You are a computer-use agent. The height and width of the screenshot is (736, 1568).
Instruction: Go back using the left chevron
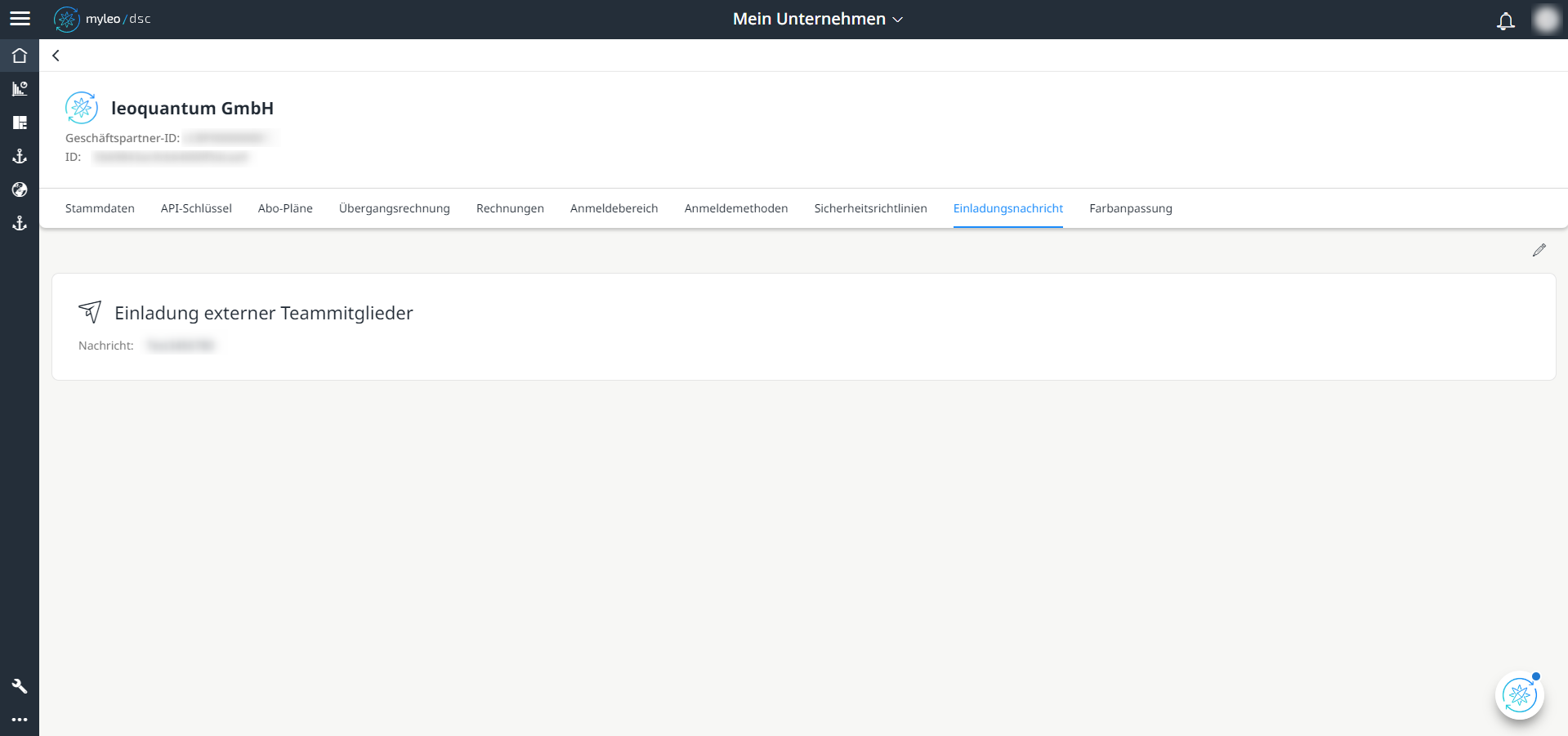click(x=56, y=56)
